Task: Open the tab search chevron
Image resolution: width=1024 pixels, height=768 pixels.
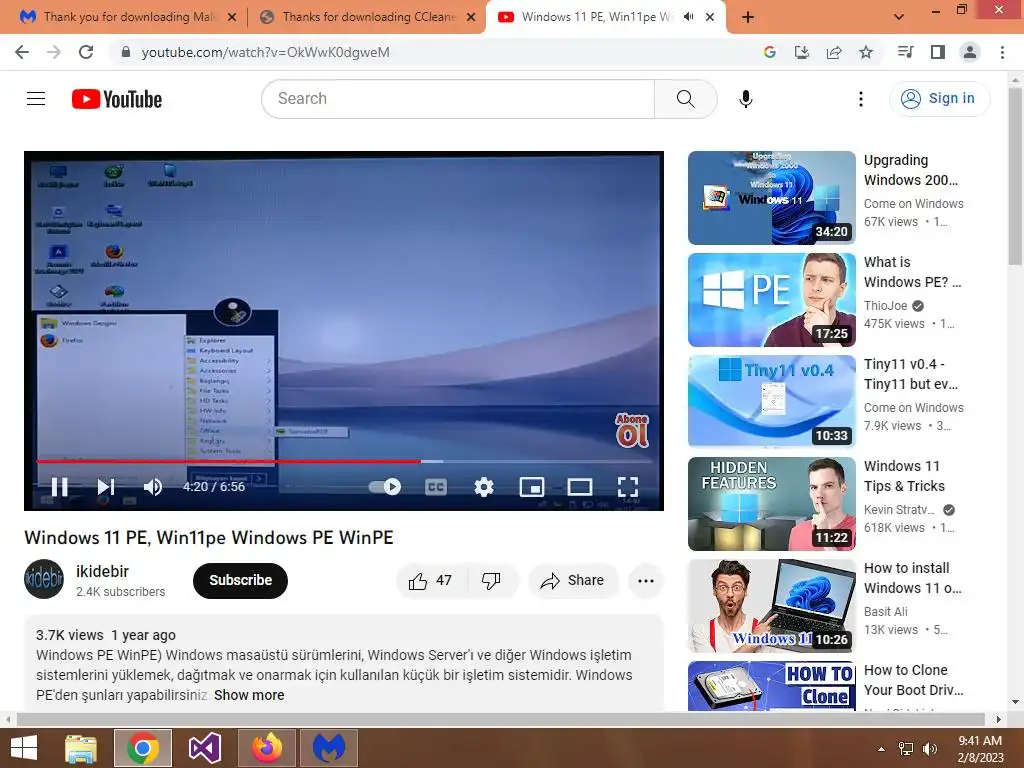Action: [899, 17]
